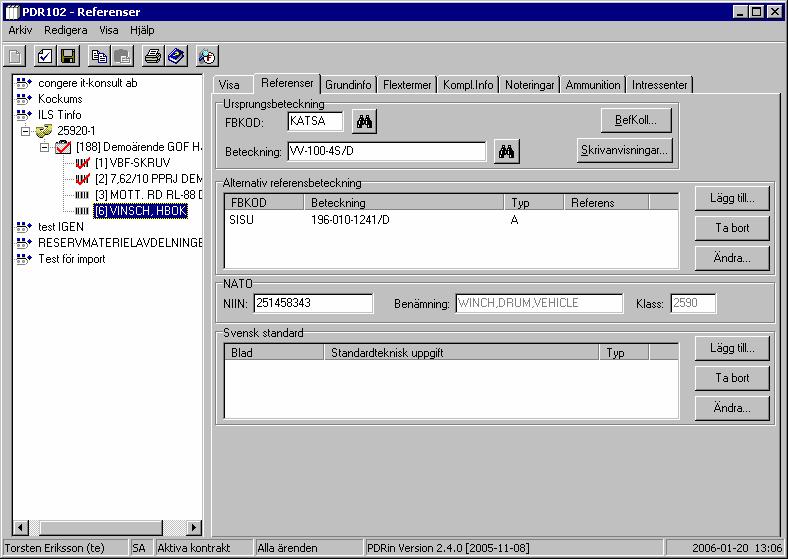Click the barcode icon of MOTT. RD RL-88
Viewport: 788px width, 559px height.
click(x=82, y=195)
